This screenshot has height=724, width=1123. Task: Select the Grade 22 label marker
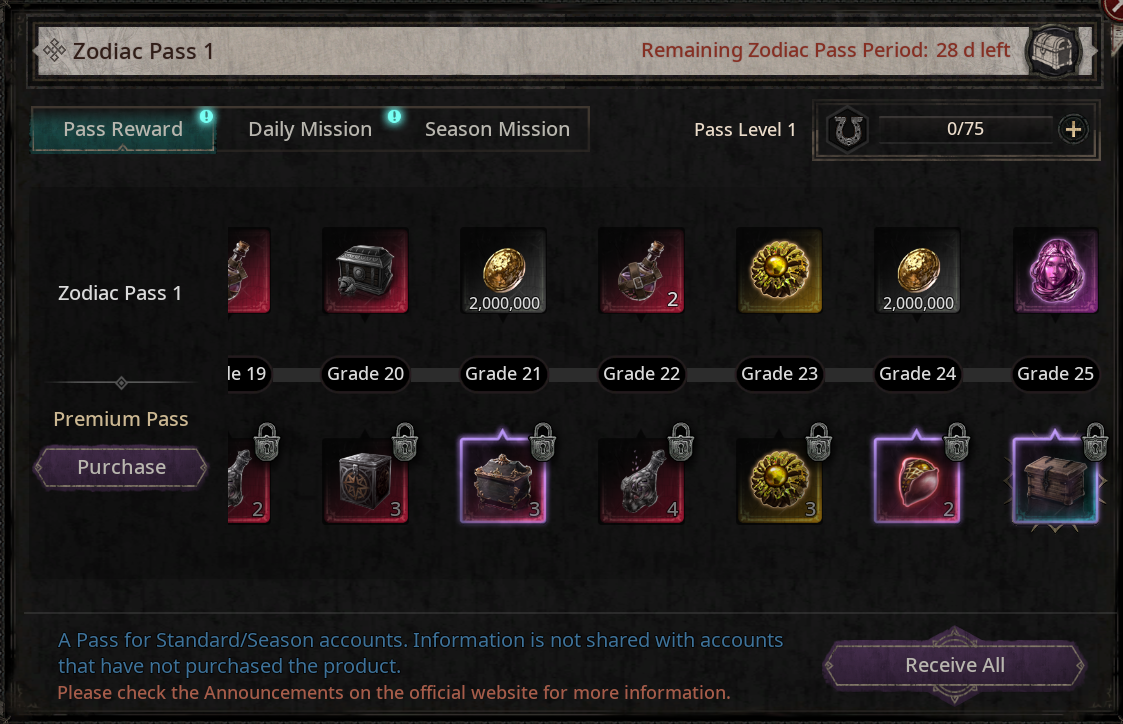[642, 374]
